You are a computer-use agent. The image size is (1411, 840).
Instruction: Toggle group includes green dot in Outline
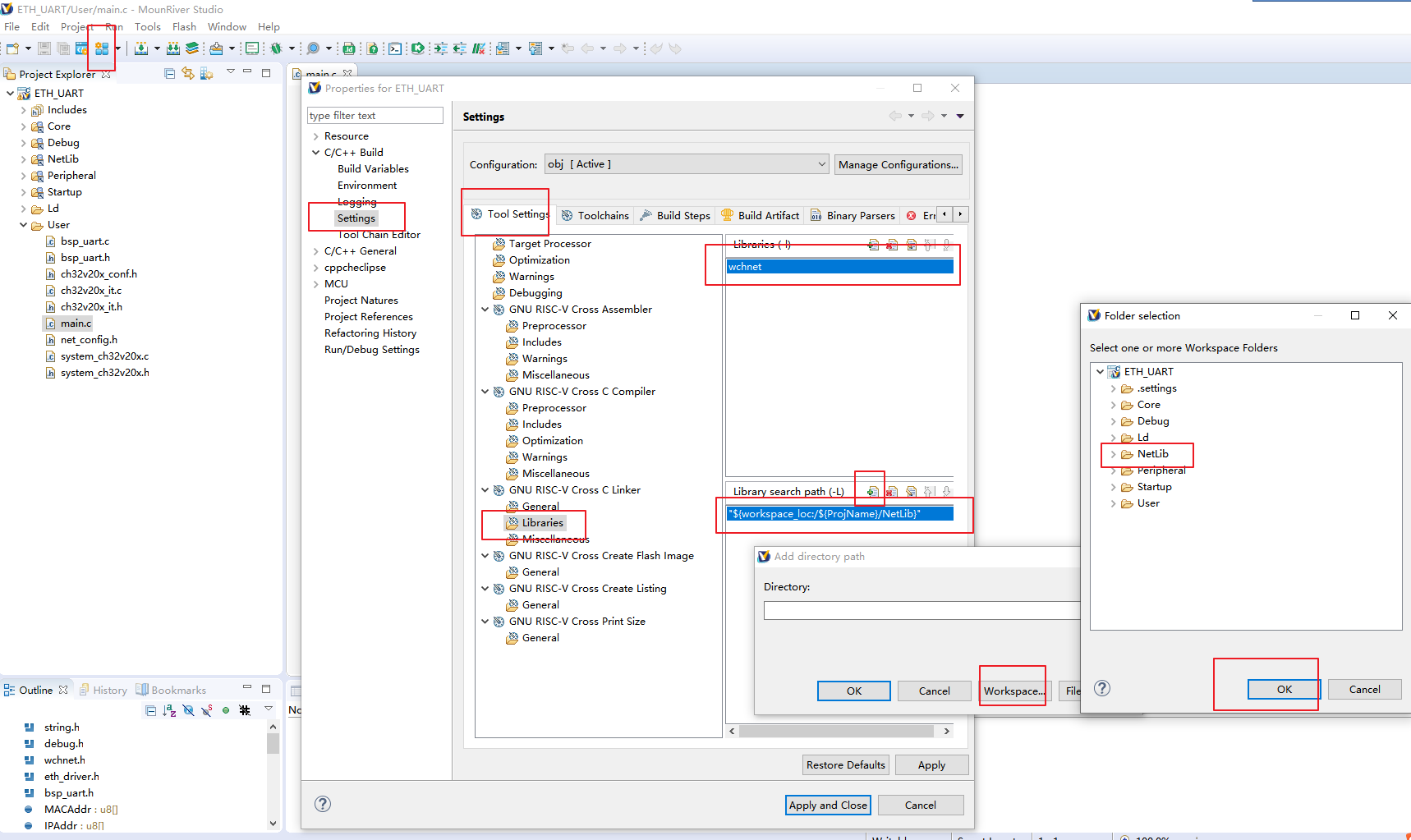click(x=226, y=710)
